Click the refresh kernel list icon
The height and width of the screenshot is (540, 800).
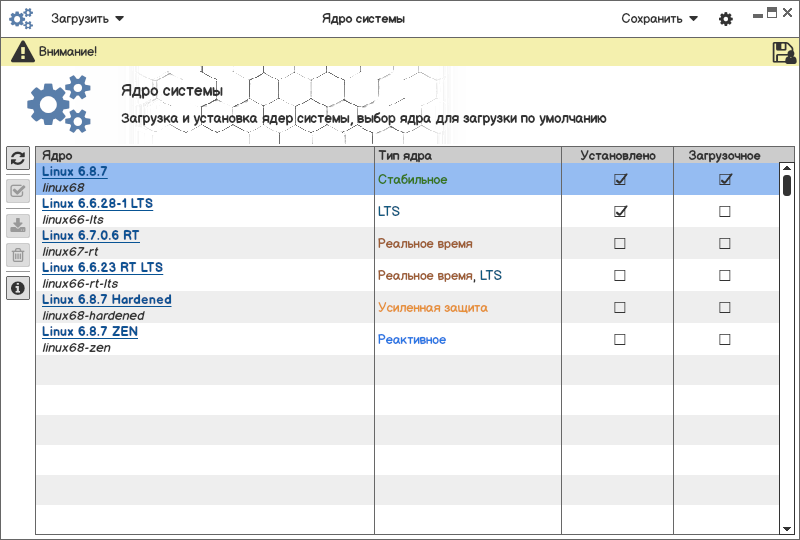[17, 158]
